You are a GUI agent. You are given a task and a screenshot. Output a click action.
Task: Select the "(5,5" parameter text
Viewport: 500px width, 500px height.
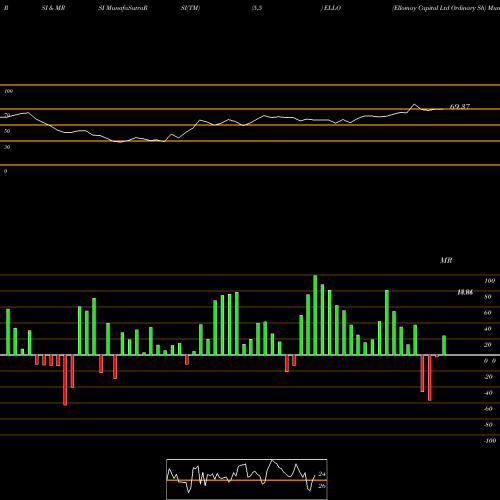257,8
